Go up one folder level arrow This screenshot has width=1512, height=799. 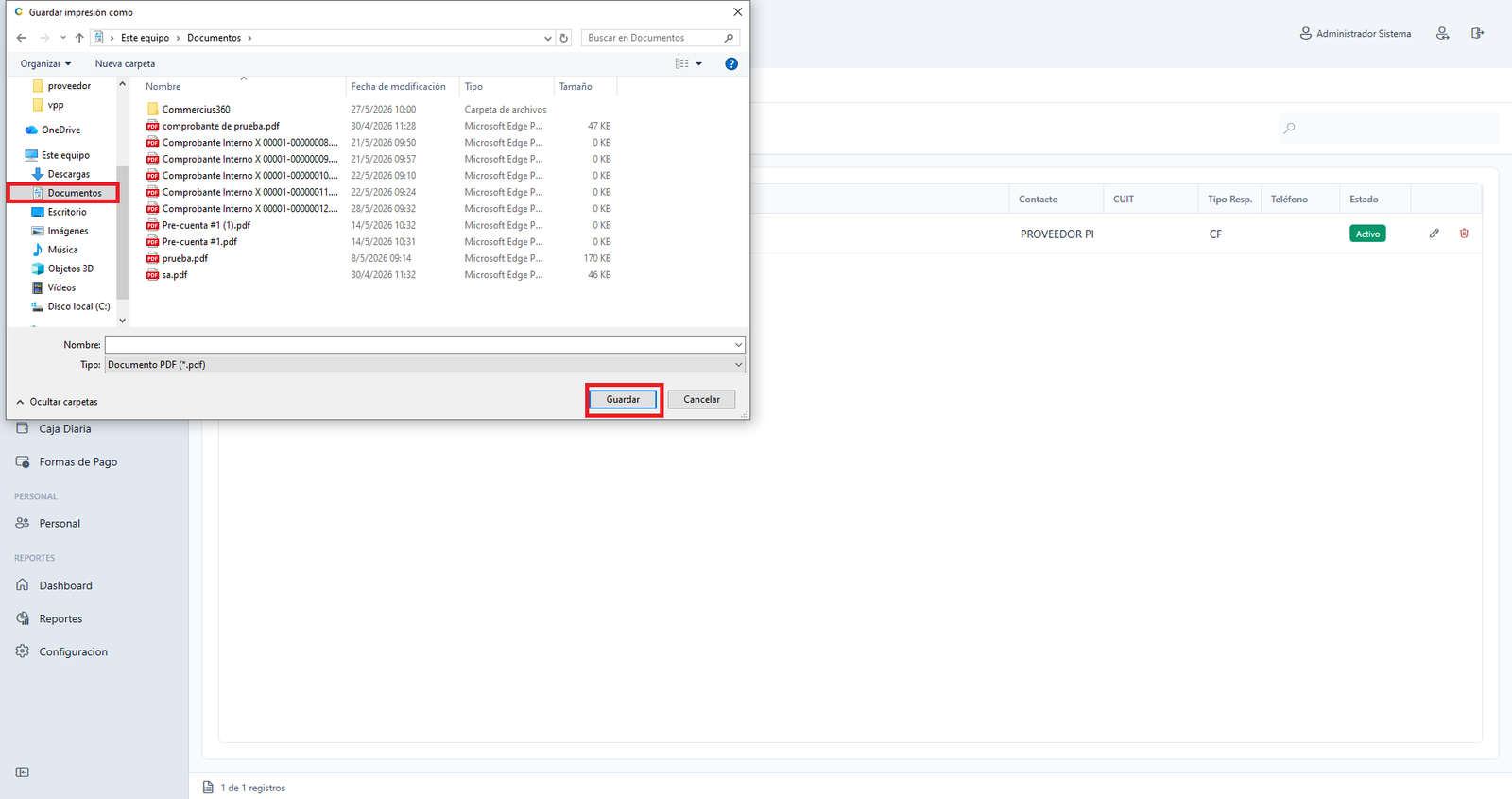[79, 38]
